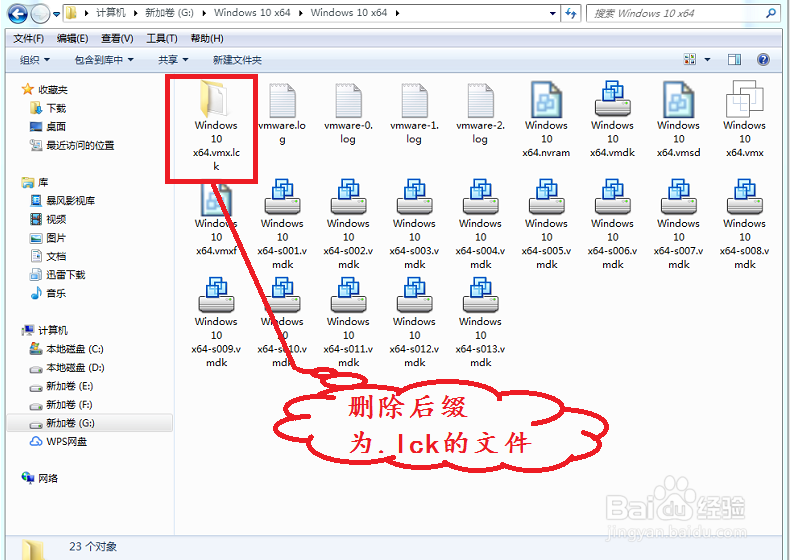790x560 pixels.
Task: Open the 共享 dropdown
Action: pyautogui.click(x=173, y=60)
